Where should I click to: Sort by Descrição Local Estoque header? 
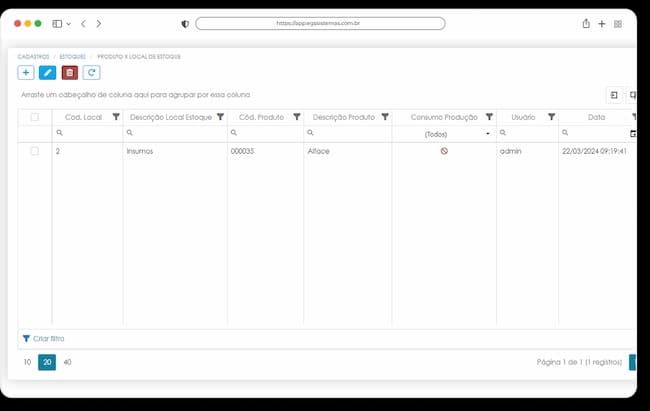[x=171, y=117]
